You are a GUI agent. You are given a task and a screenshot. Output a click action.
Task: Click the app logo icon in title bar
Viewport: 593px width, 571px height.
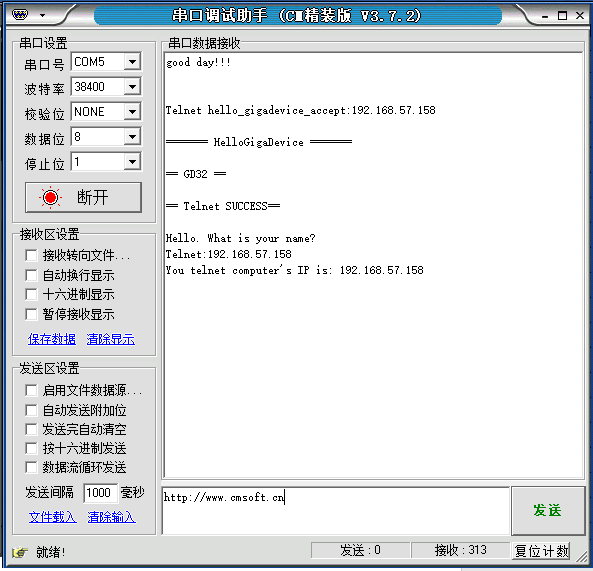tap(20, 15)
